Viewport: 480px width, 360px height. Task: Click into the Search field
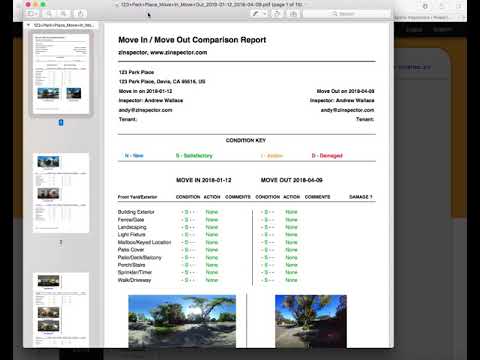point(346,14)
